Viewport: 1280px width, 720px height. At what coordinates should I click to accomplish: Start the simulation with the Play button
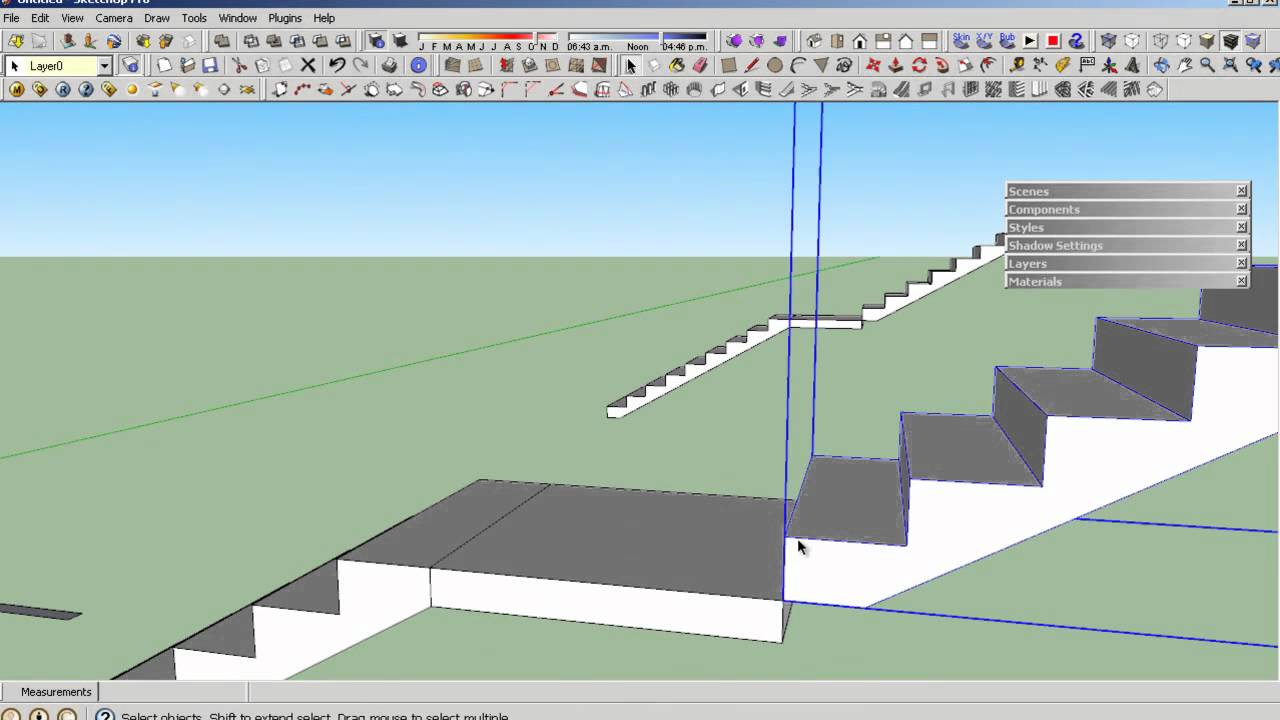(1030, 41)
